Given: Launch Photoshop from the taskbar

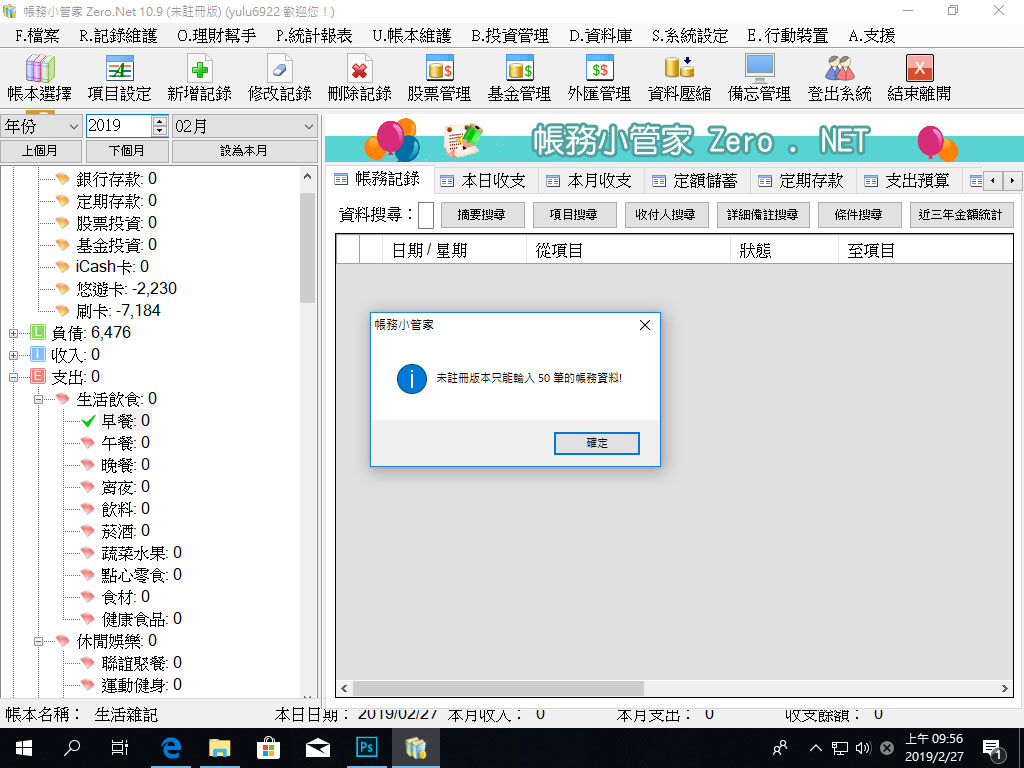Looking at the screenshot, I should click(366, 748).
